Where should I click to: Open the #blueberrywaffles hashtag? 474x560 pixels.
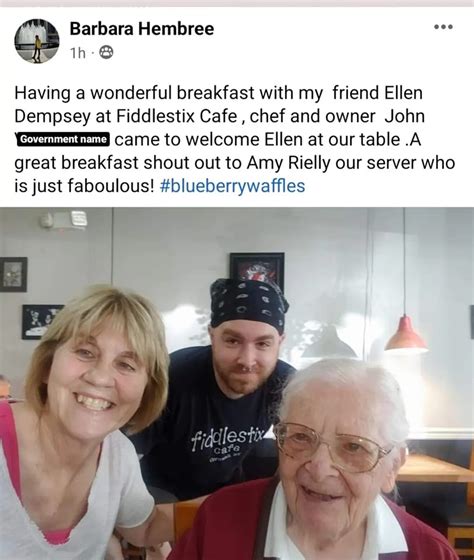click(x=233, y=186)
